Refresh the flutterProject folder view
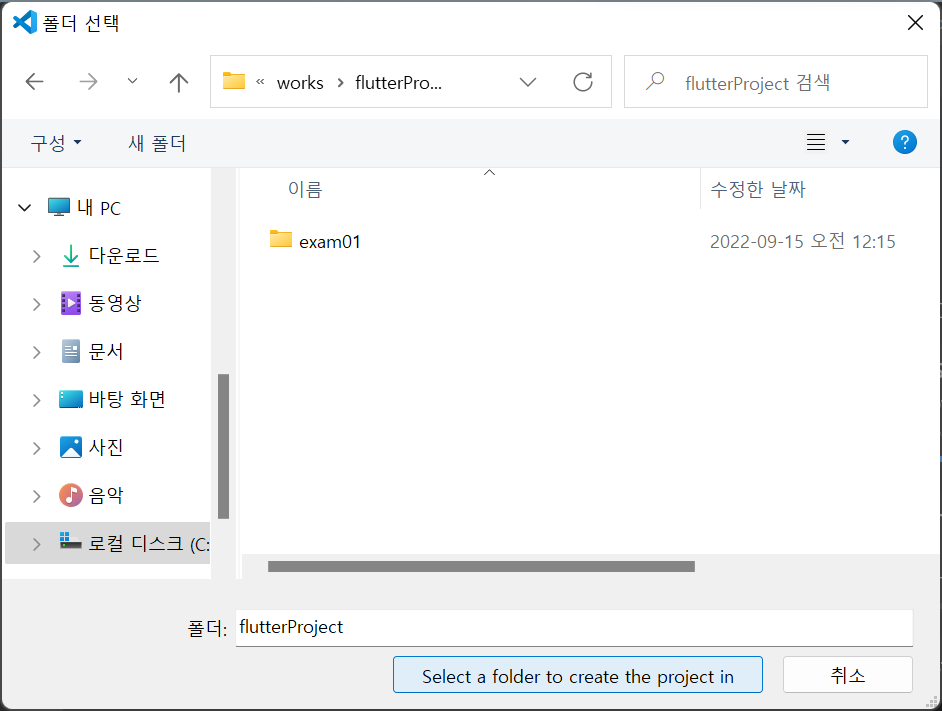942x711 pixels. [x=583, y=82]
